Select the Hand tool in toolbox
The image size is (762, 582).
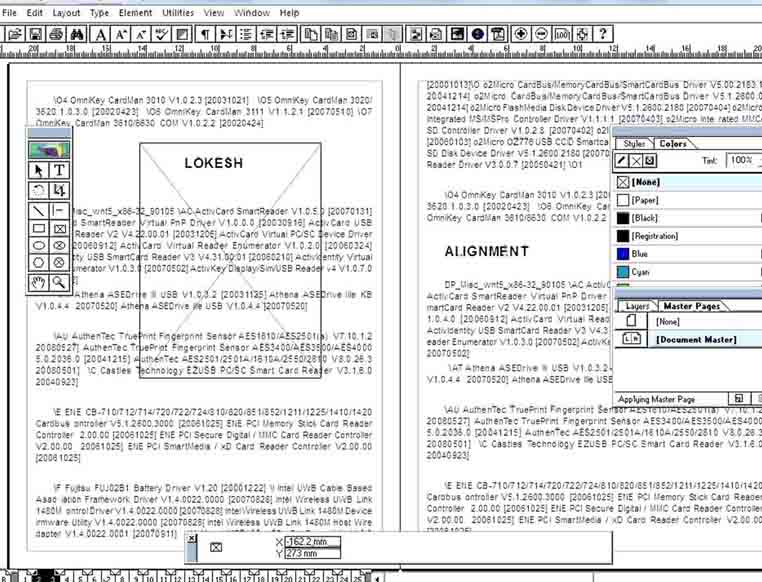(x=39, y=283)
